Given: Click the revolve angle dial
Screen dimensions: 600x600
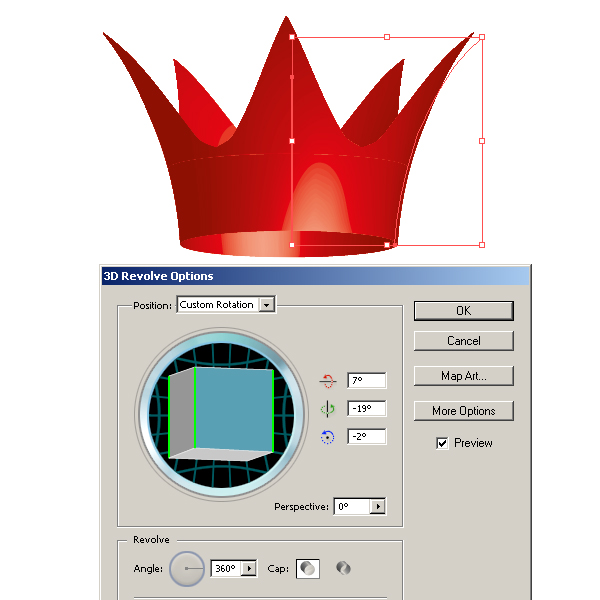Looking at the screenshot, I should (187, 569).
